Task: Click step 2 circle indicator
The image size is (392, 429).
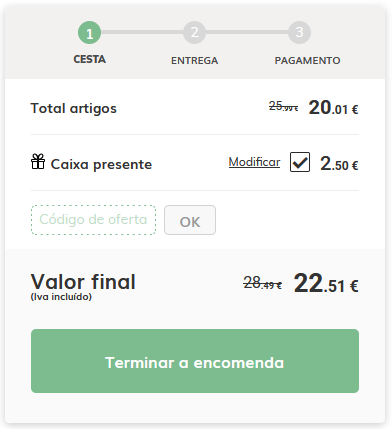Action: 194,33
